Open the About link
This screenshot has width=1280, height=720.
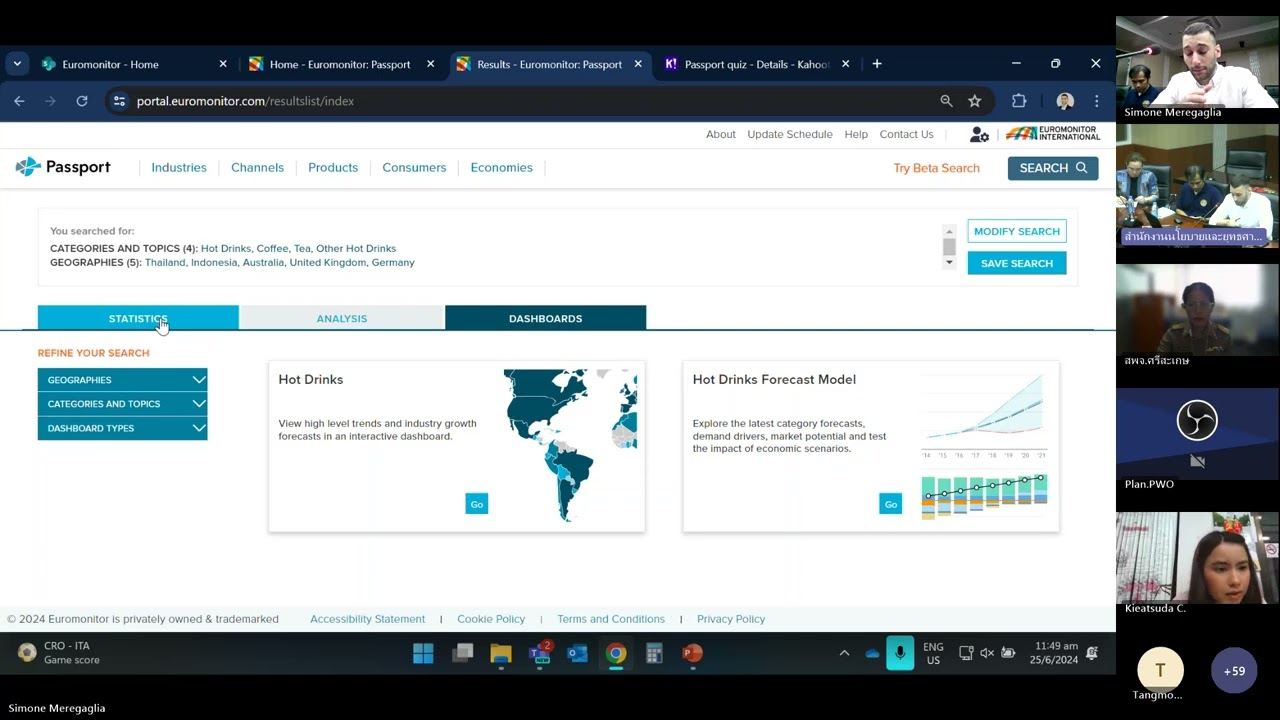point(720,134)
